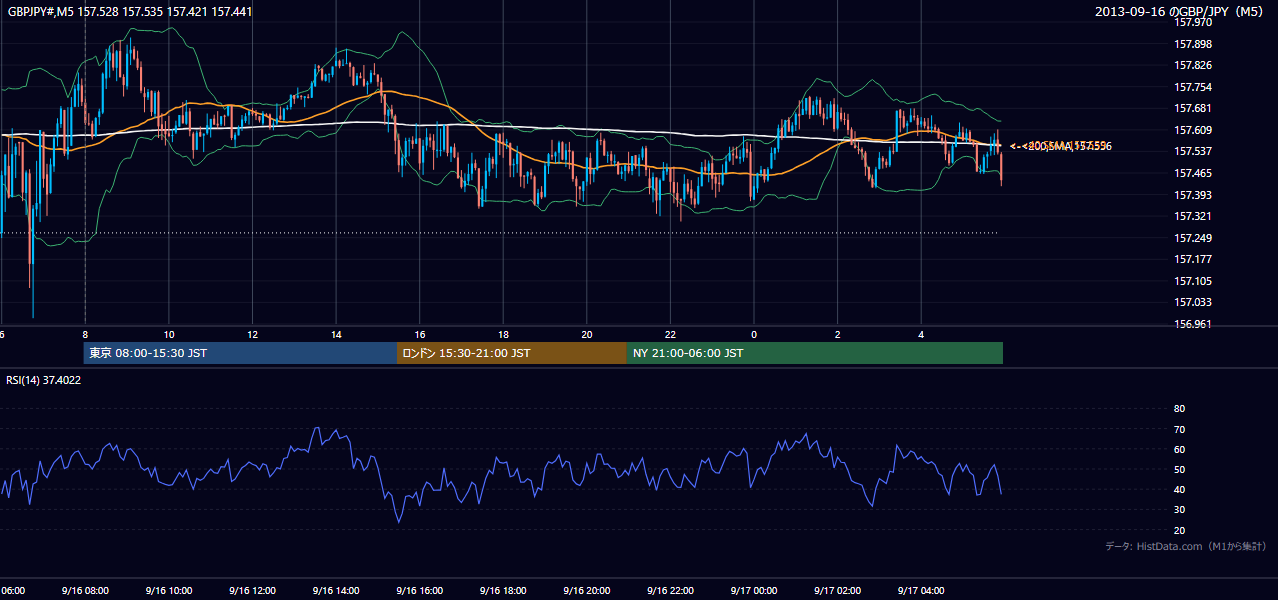
Task: Click the HistData.com data source credit
Action: [1186, 546]
